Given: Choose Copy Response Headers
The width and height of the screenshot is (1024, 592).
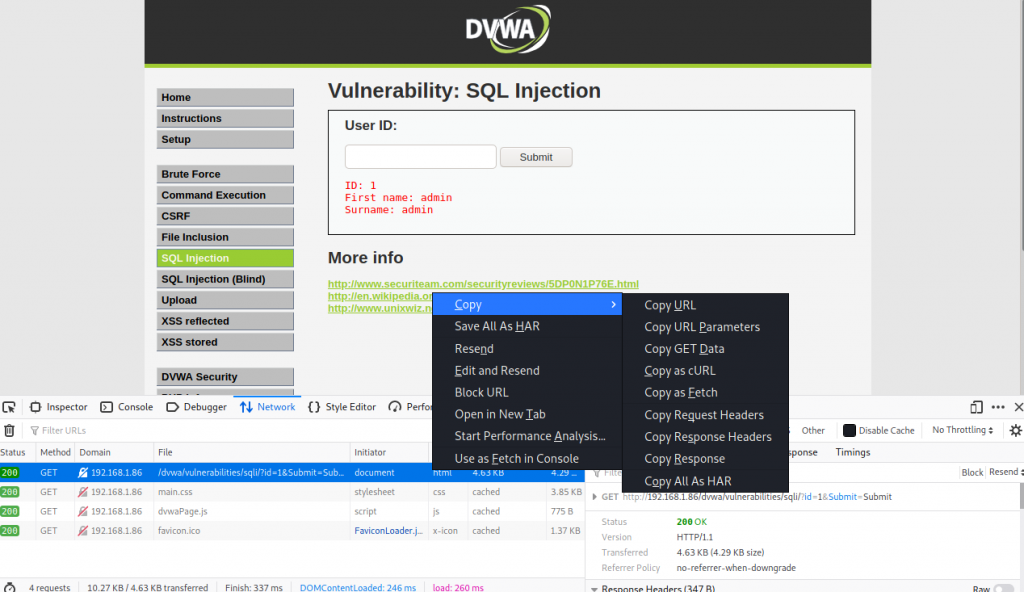Looking at the screenshot, I should [x=705, y=436].
